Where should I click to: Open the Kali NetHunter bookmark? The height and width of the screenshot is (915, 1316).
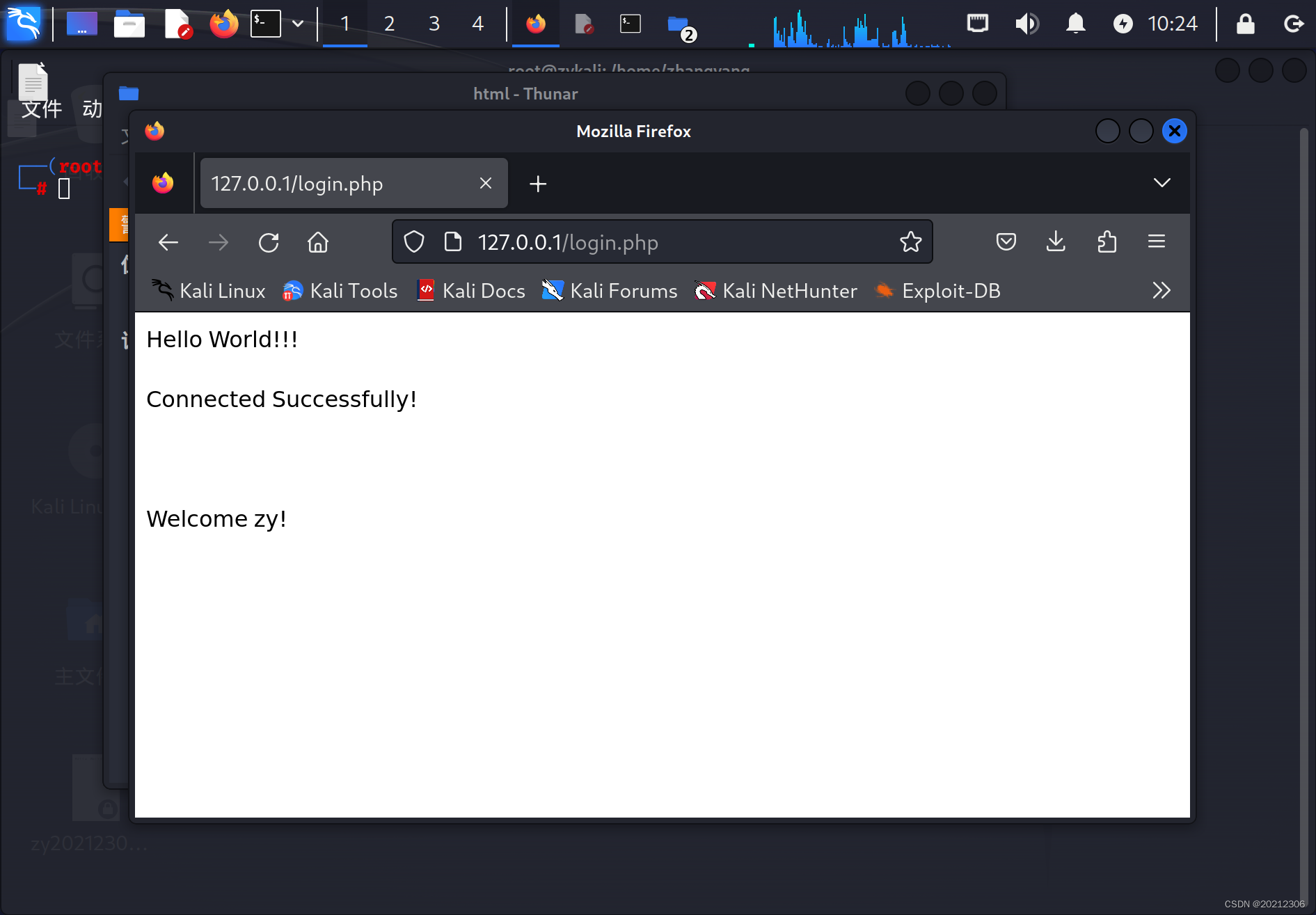click(775, 291)
